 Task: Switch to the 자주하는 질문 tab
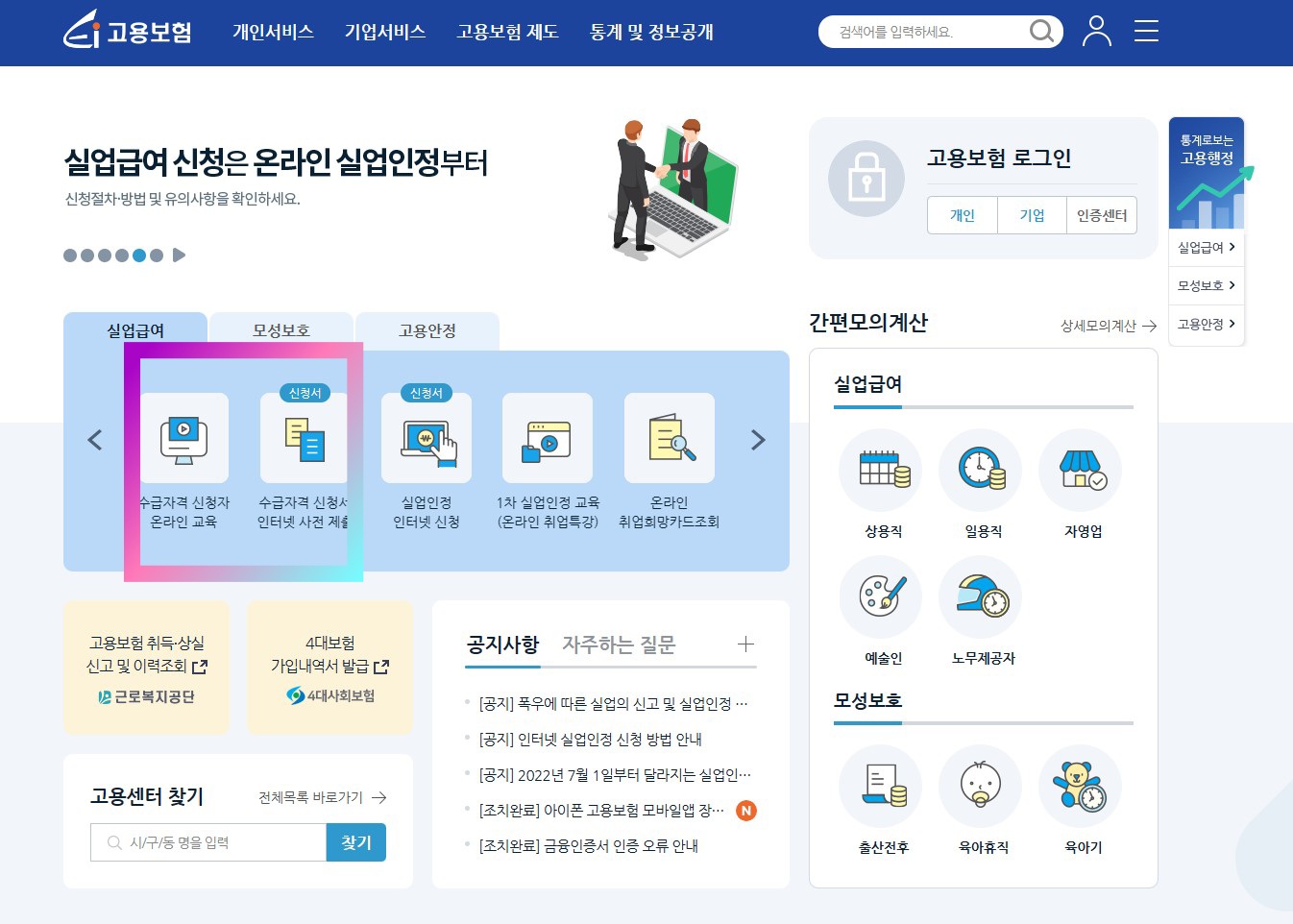pyautogui.click(x=619, y=644)
